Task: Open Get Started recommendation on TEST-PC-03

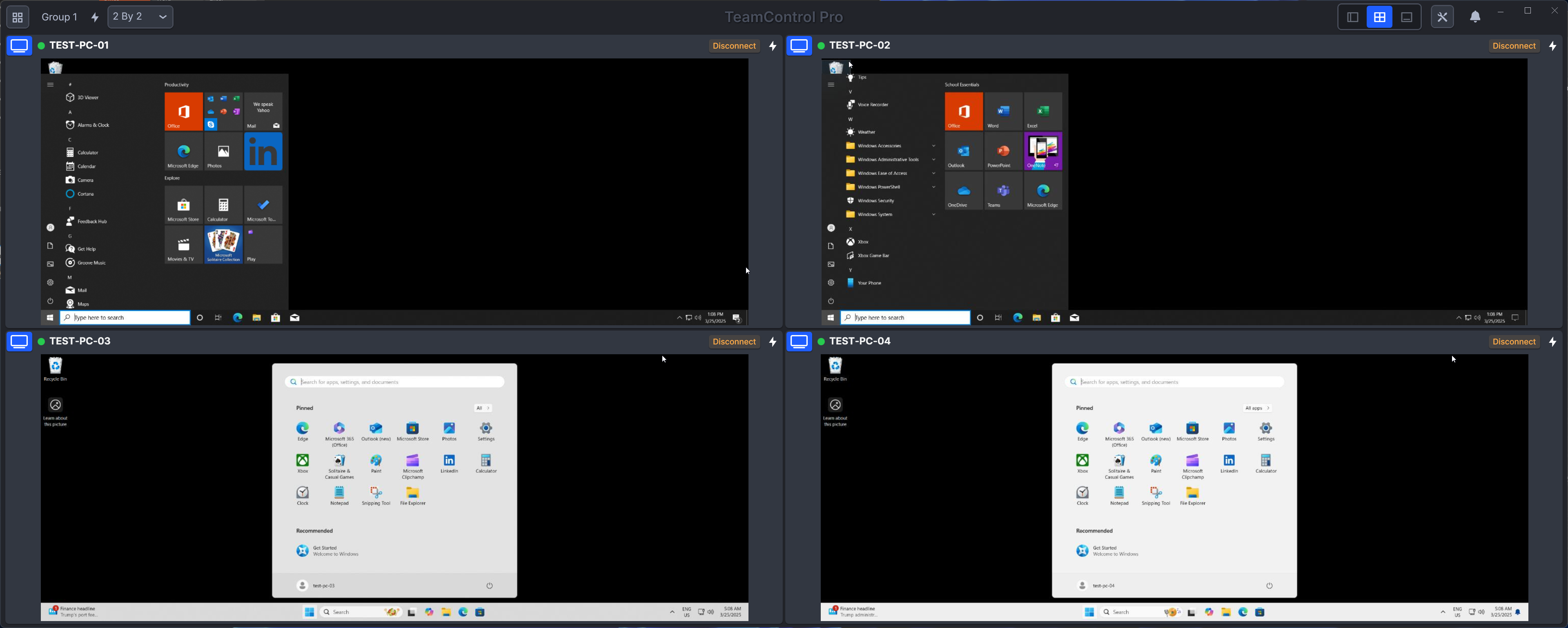Action: pyautogui.click(x=327, y=551)
